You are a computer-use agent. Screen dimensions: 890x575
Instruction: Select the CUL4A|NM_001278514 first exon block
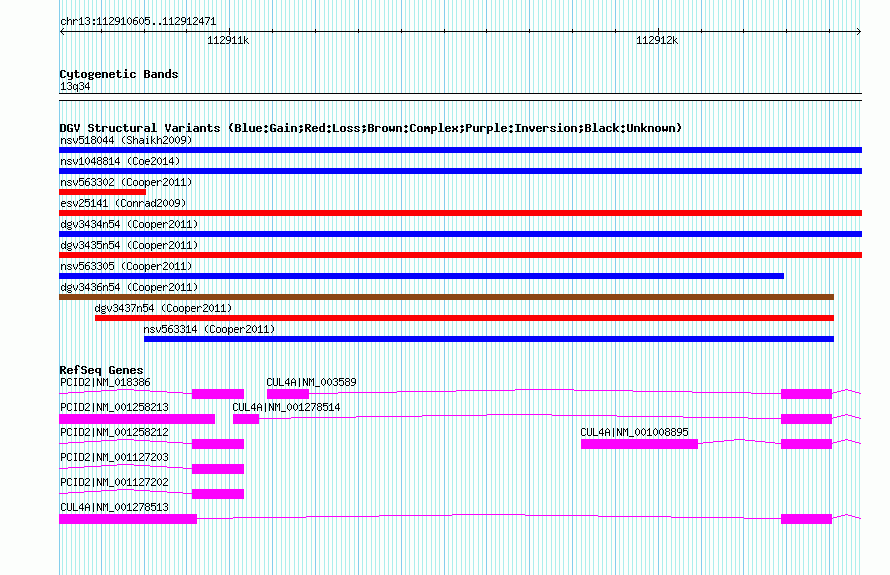click(x=246, y=419)
